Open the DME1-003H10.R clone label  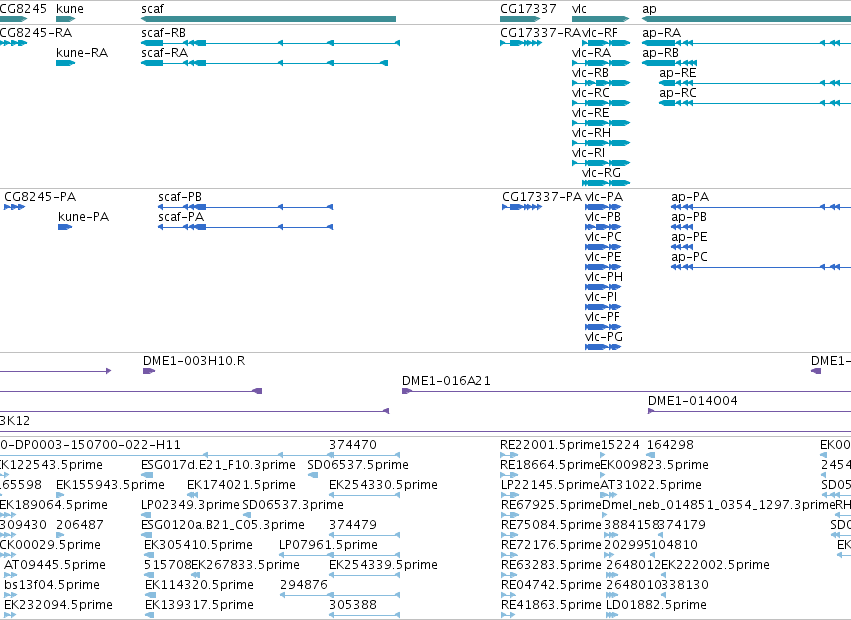[x=194, y=360]
